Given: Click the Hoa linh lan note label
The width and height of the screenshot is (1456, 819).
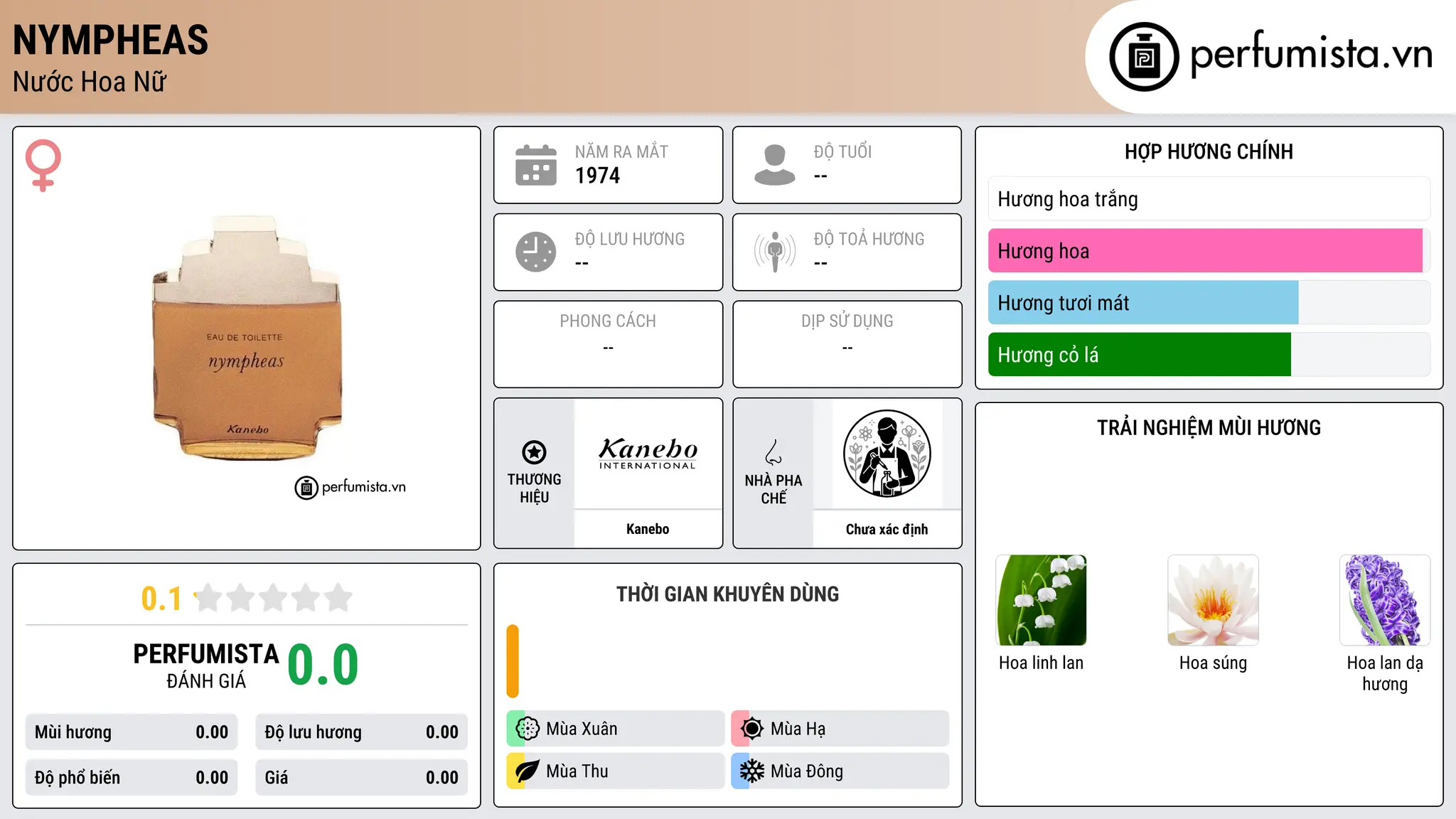Looking at the screenshot, I should pyautogui.click(x=1042, y=663).
